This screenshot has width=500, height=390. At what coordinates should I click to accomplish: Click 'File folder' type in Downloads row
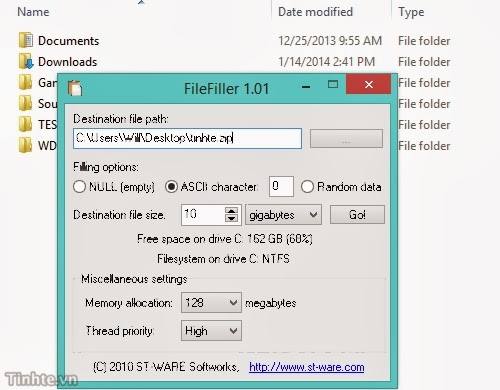click(x=424, y=62)
